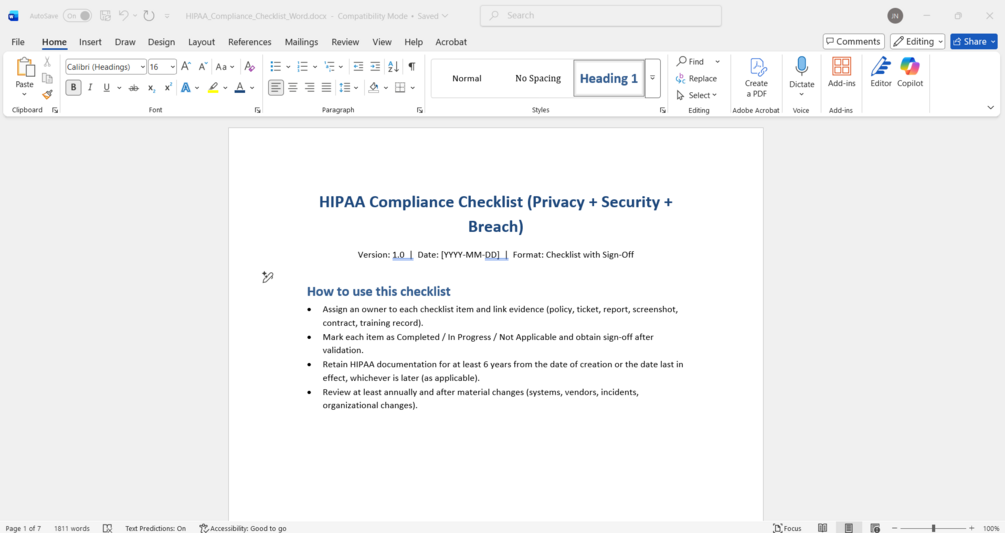Click the Share button
The image size is (1005, 533).
(974, 42)
